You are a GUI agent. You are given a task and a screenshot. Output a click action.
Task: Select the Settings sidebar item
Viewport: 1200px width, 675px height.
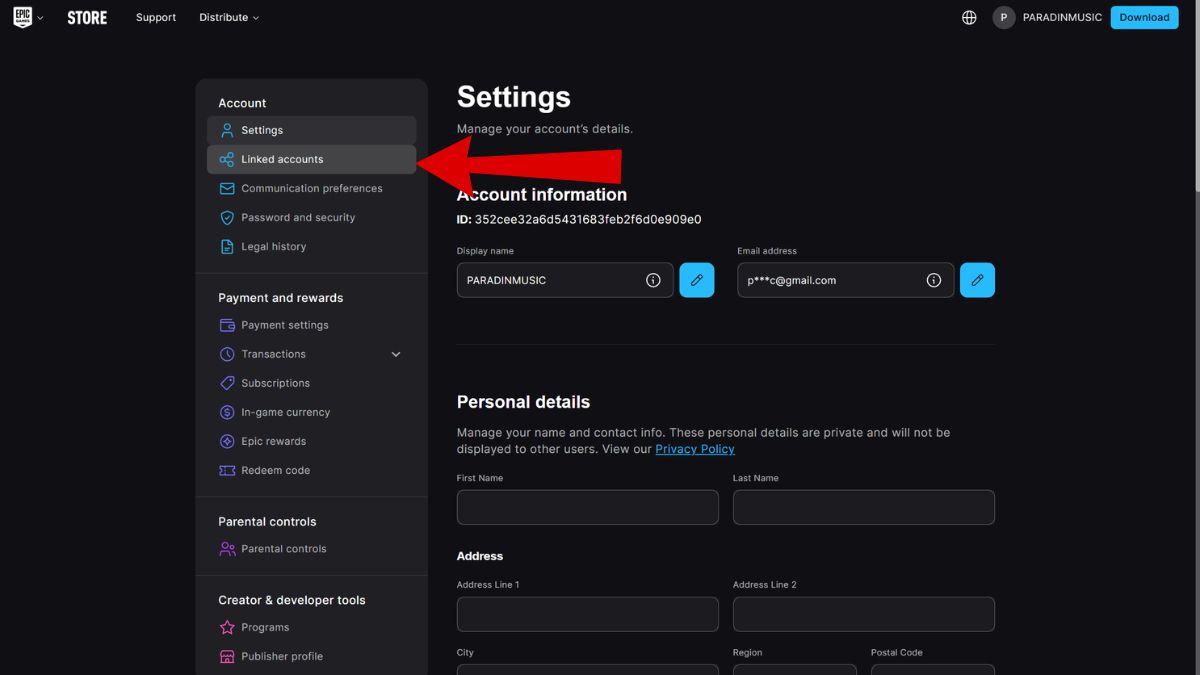(x=311, y=130)
